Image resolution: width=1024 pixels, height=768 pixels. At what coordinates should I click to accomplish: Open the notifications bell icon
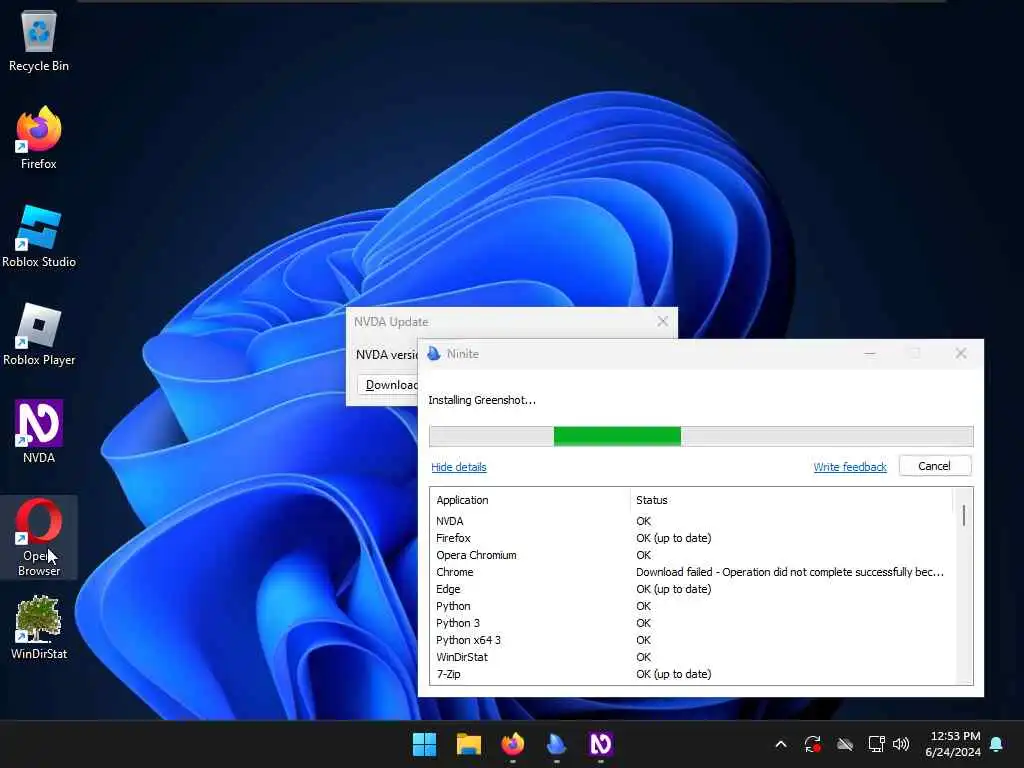(x=997, y=744)
